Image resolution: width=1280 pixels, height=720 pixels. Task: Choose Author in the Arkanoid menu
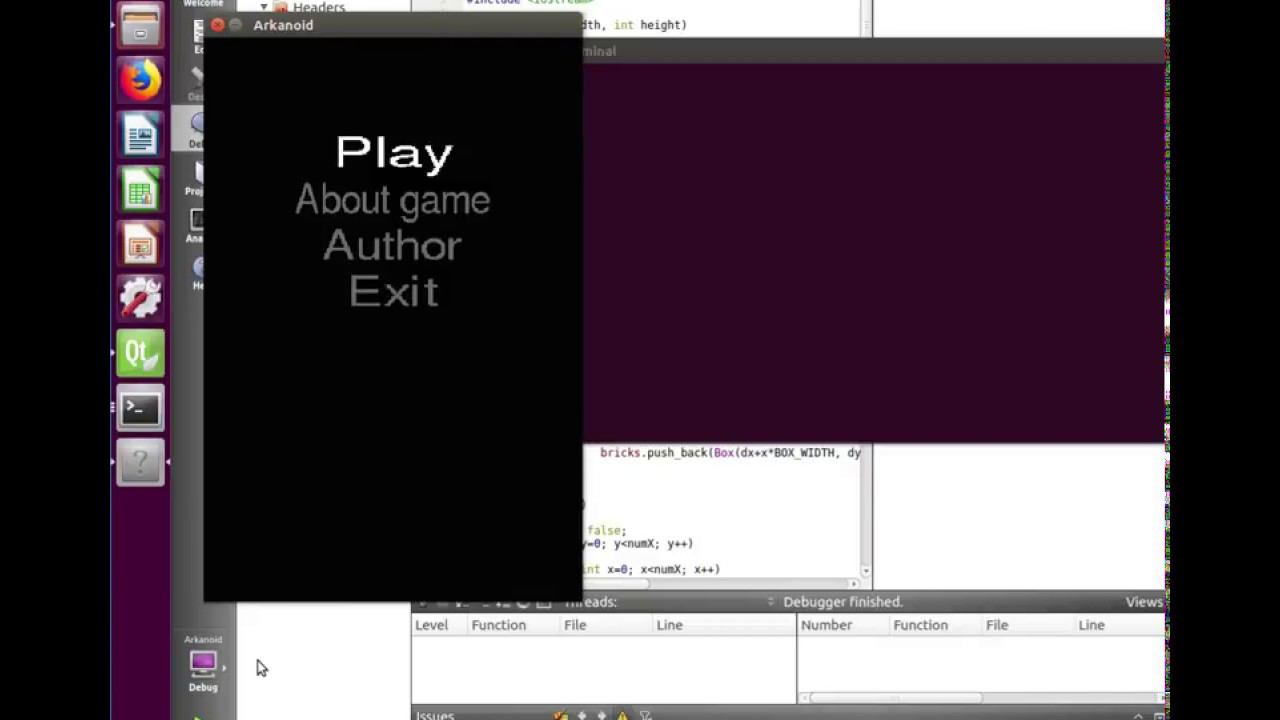click(393, 245)
